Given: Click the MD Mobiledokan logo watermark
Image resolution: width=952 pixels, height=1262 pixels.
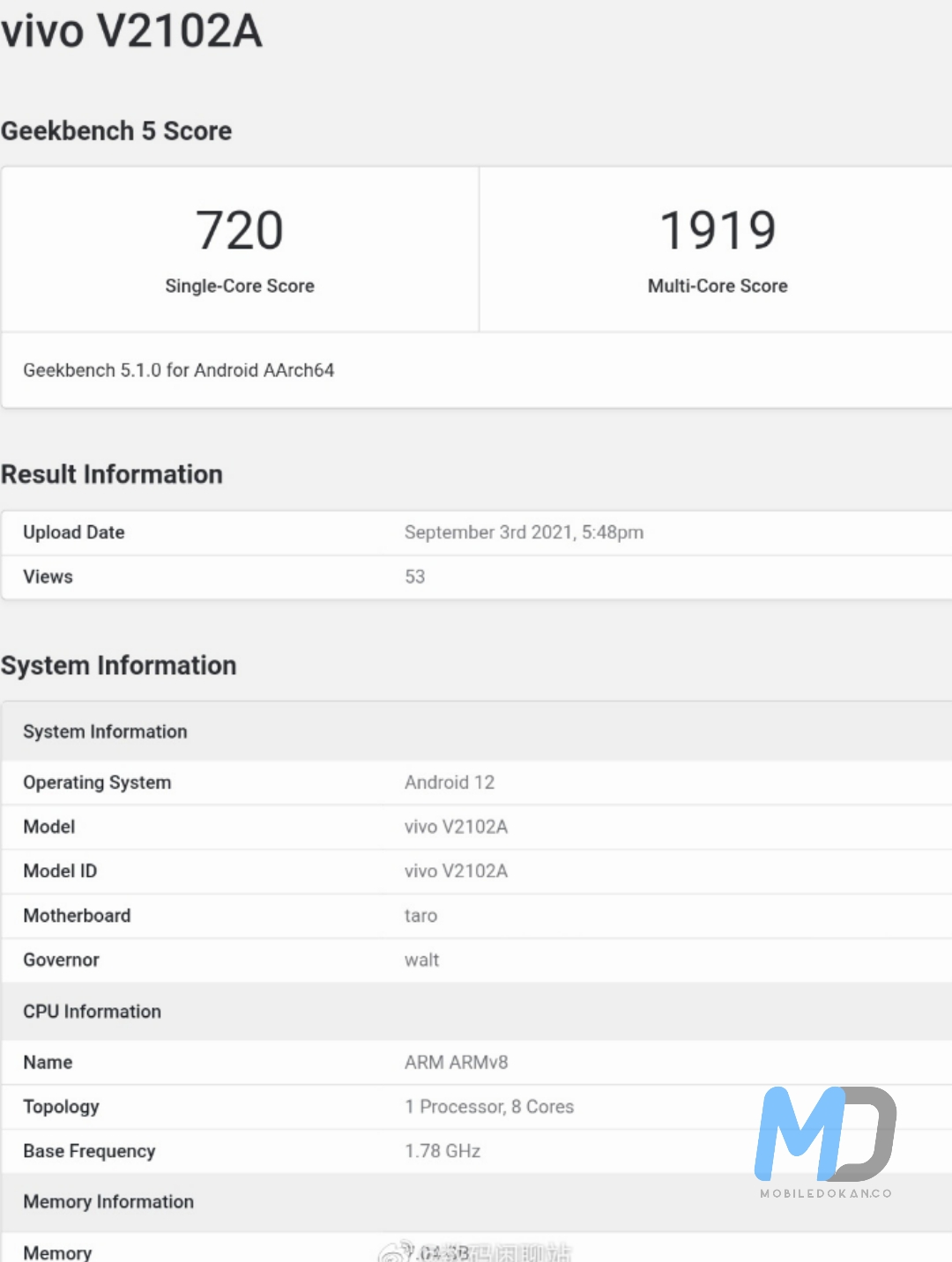Looking at the screenshot, I should point(825,1133).
